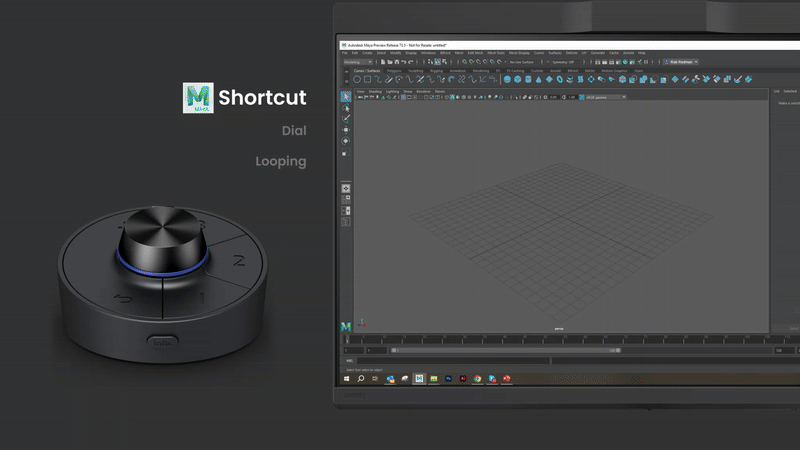Expand the sRGB gamma color space dropdown
The image size is (800, 450).
pos(605,97)
